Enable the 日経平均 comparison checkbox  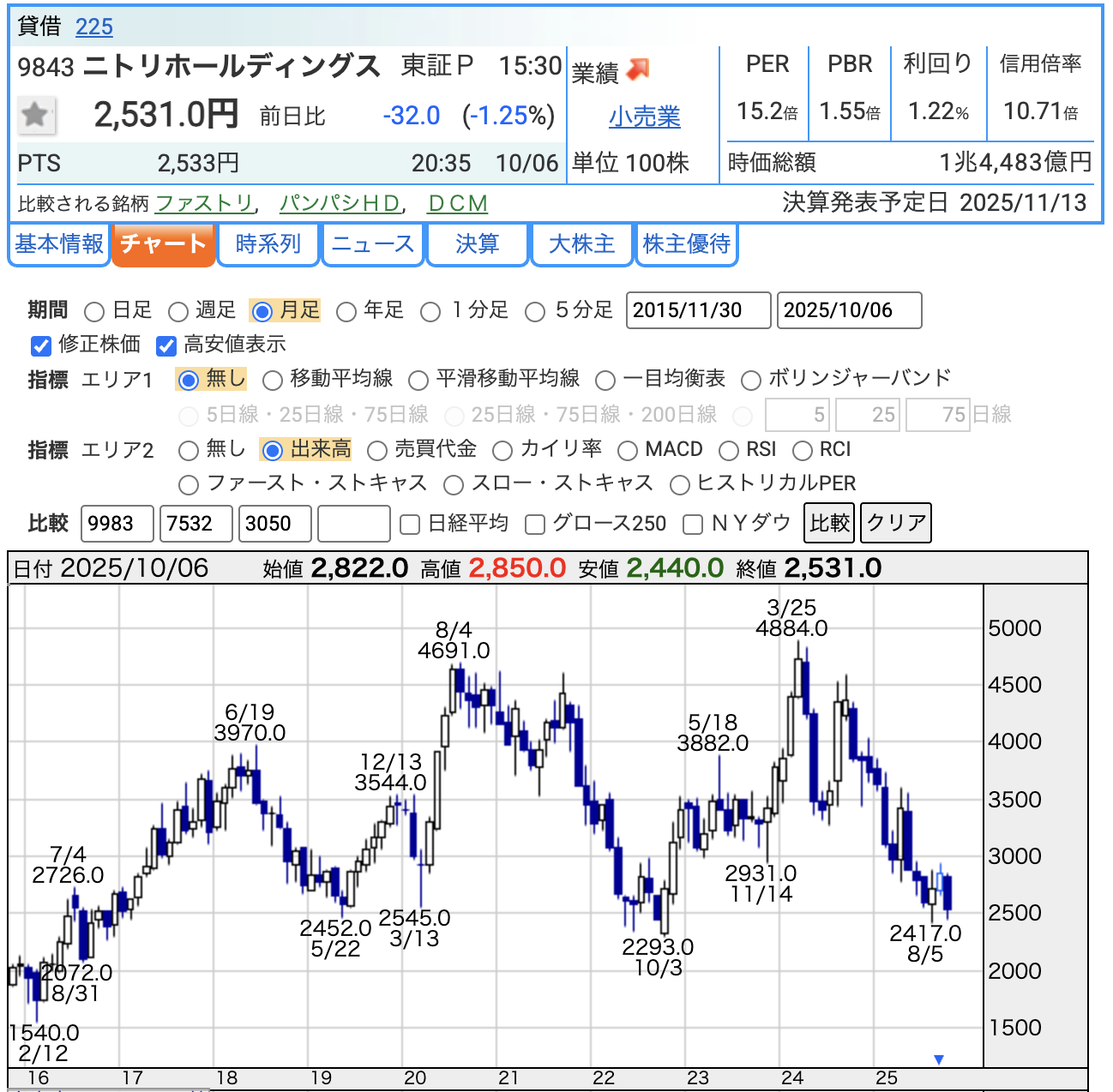pyautogui.click(x=410, y=525)
